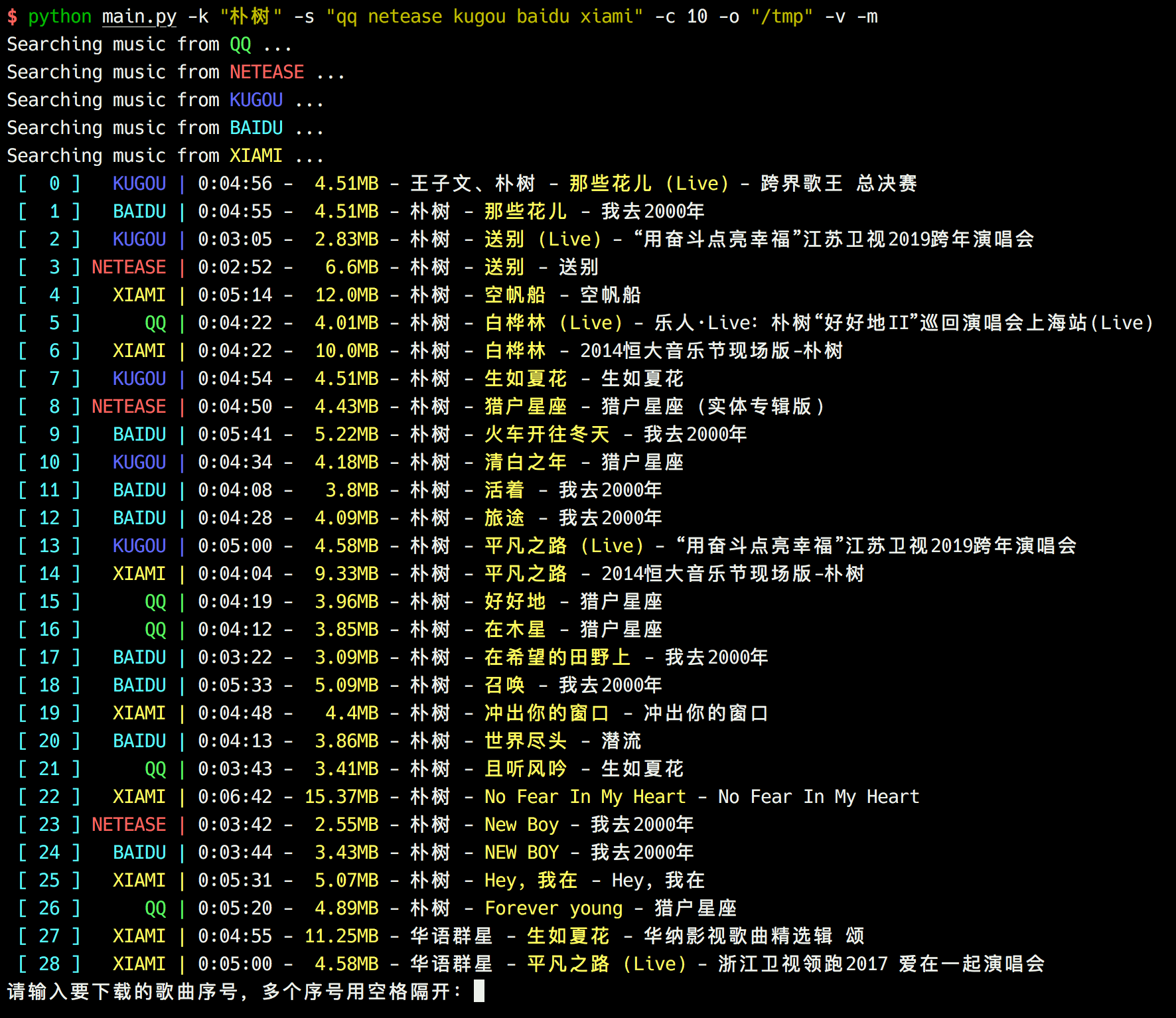Click 'Forever young' title in row 26
Screen dimensions: 1176x1018
[553, 908]
